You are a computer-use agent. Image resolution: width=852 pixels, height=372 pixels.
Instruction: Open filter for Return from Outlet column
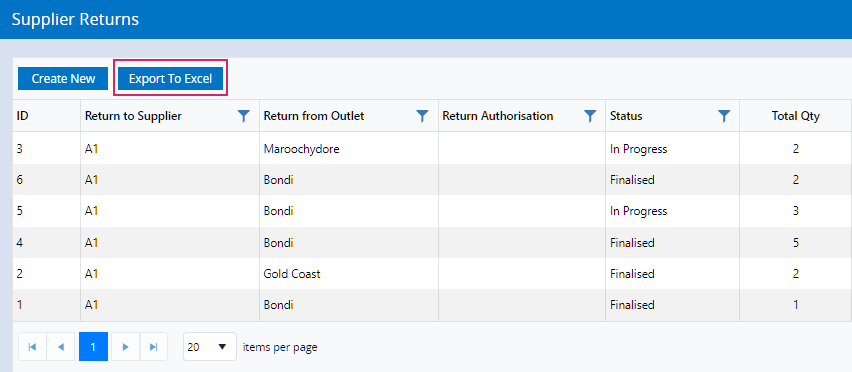click(422, 116)
